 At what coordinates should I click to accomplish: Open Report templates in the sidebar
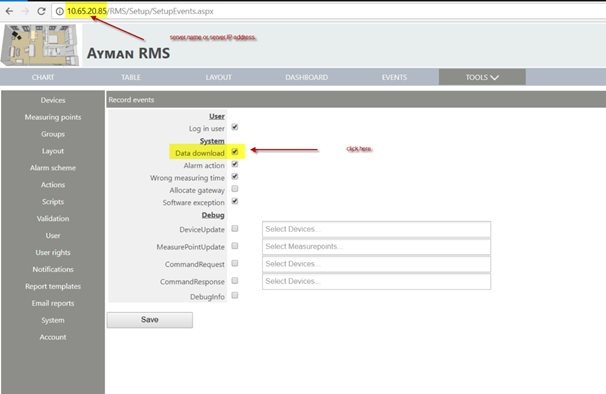click(x=53, y=287)
